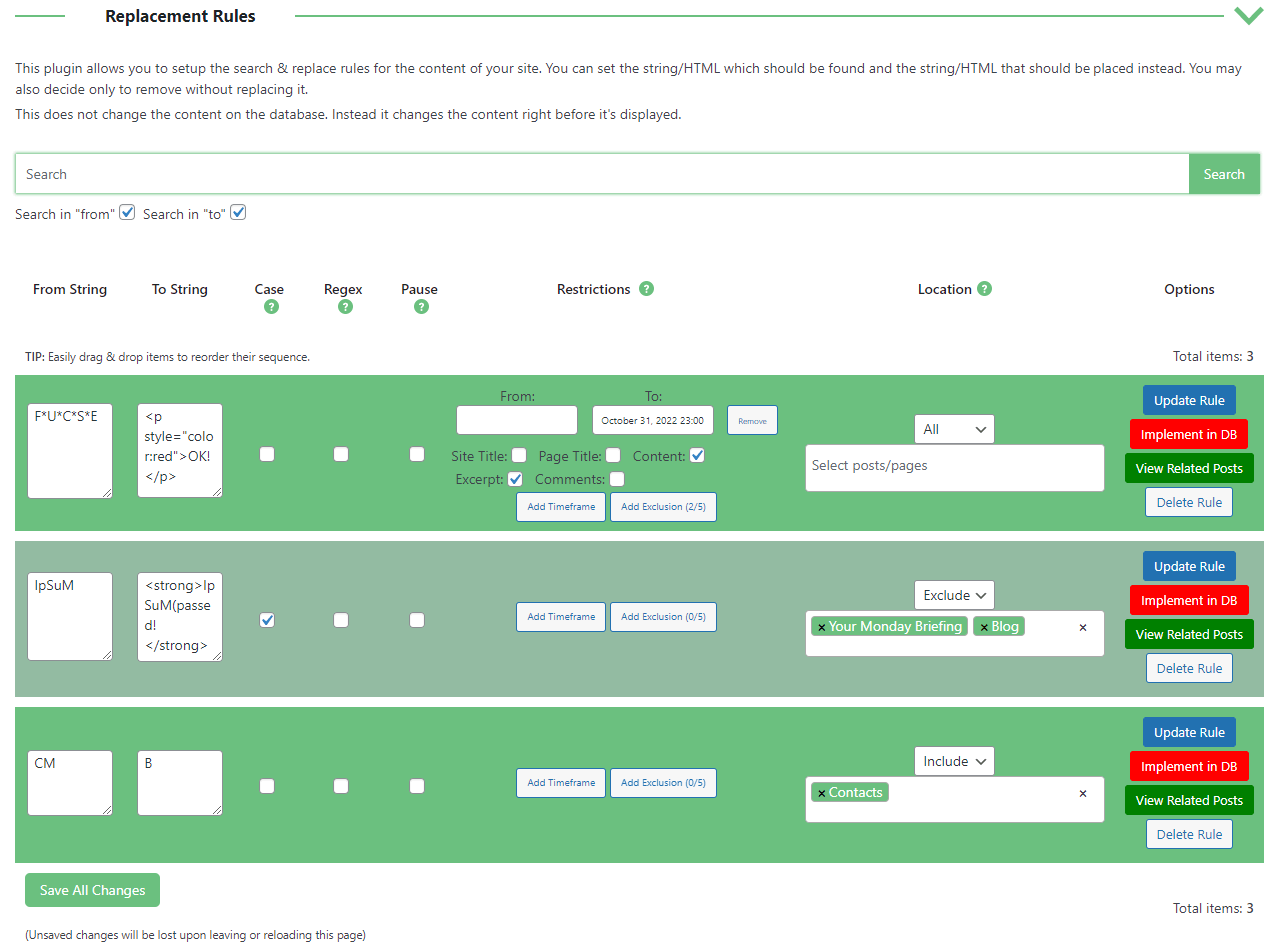
Task: Click Save All Changes button
Action: click(x=92, y=890)
